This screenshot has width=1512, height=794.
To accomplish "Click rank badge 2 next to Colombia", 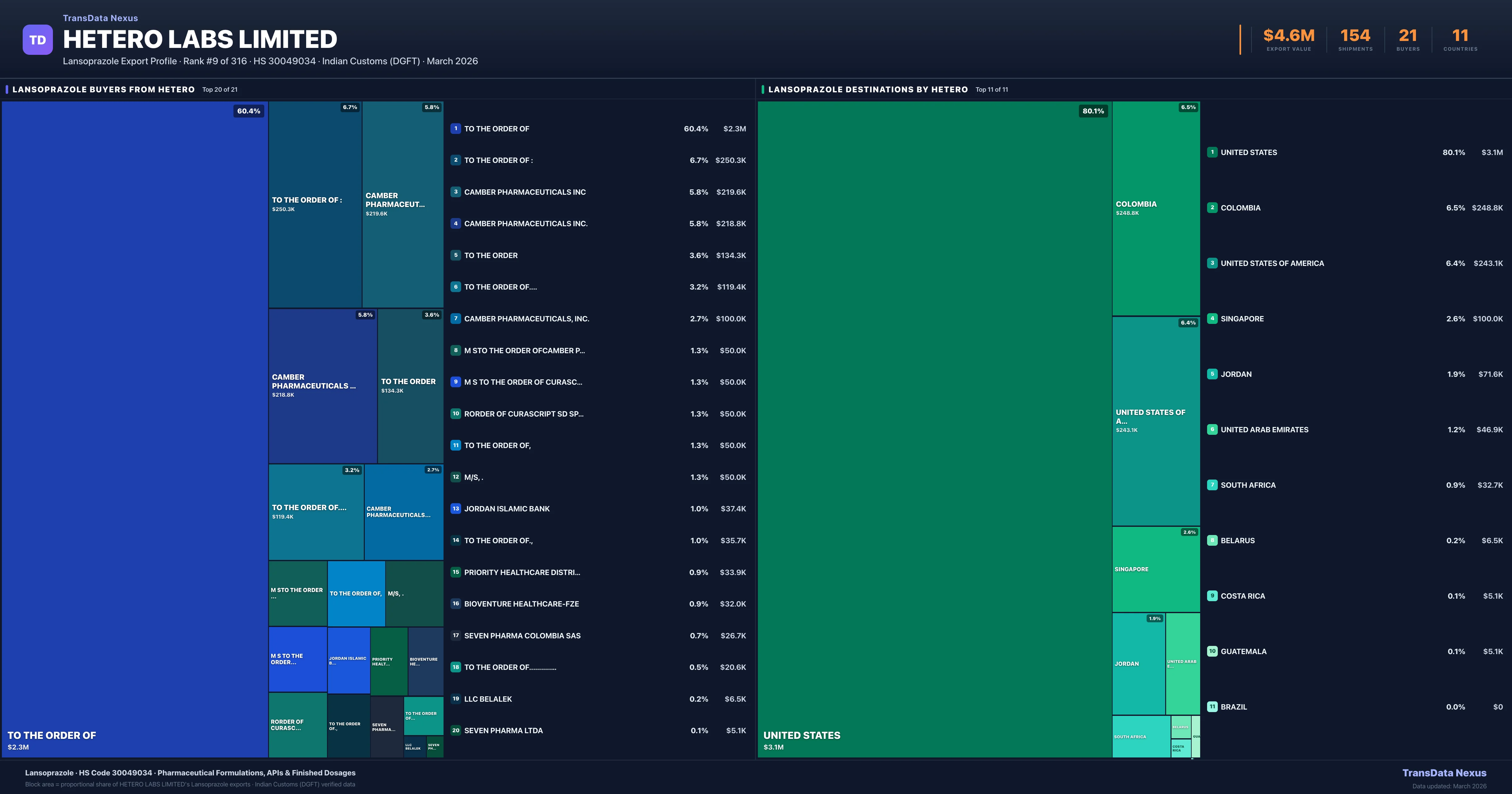I will [x=1212, y=207].
